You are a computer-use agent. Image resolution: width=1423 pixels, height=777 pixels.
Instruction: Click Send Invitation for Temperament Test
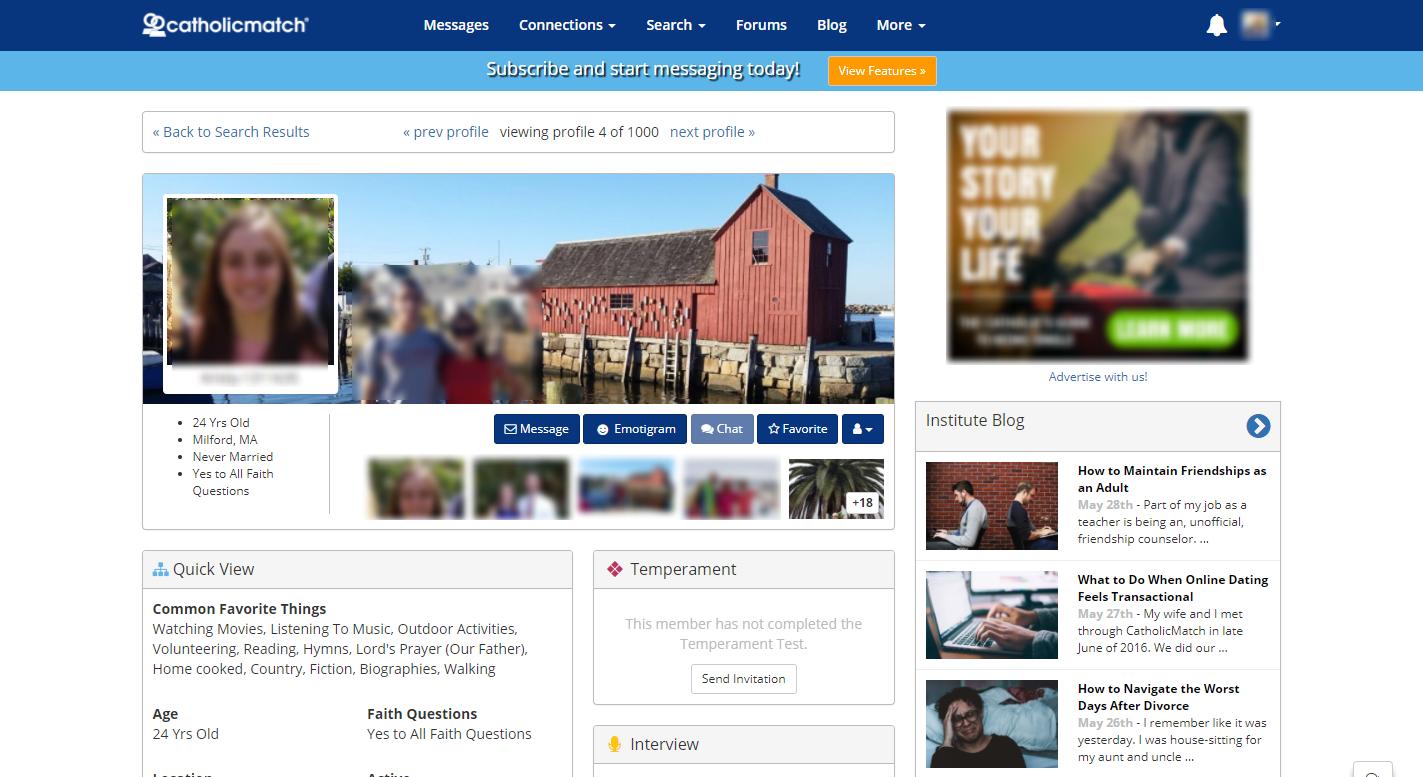(743, 679)
